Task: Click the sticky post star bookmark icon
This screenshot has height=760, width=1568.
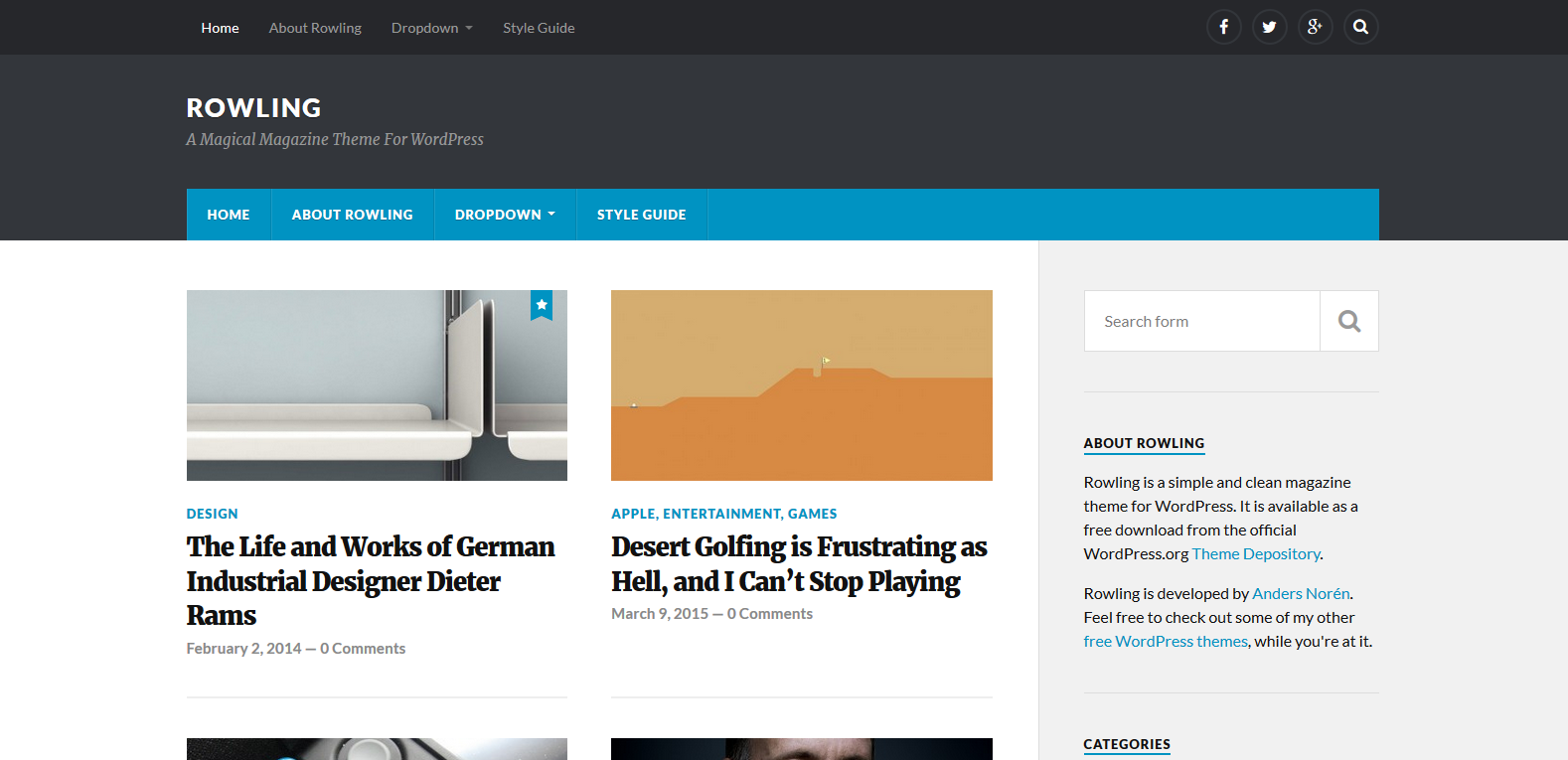Action: click(x=541, y=305)
